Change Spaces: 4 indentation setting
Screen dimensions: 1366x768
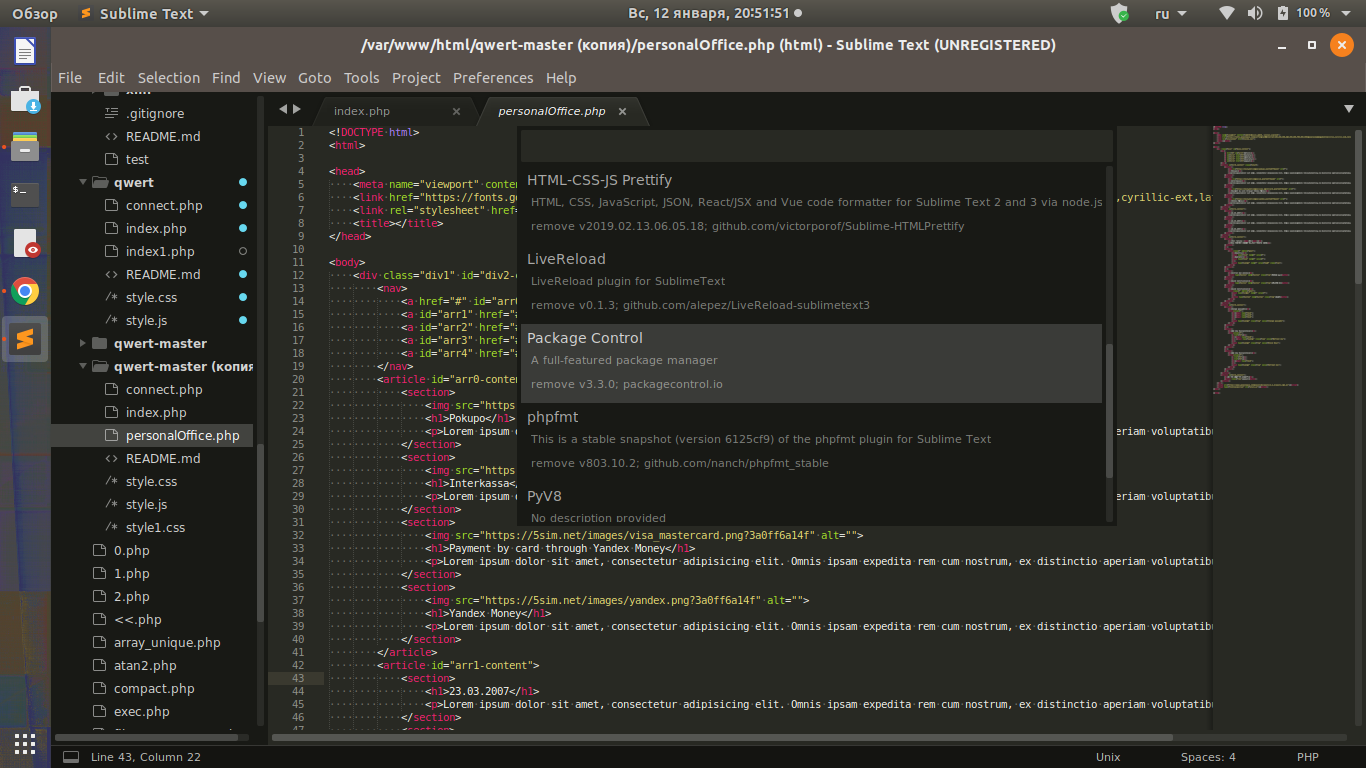1208,757
